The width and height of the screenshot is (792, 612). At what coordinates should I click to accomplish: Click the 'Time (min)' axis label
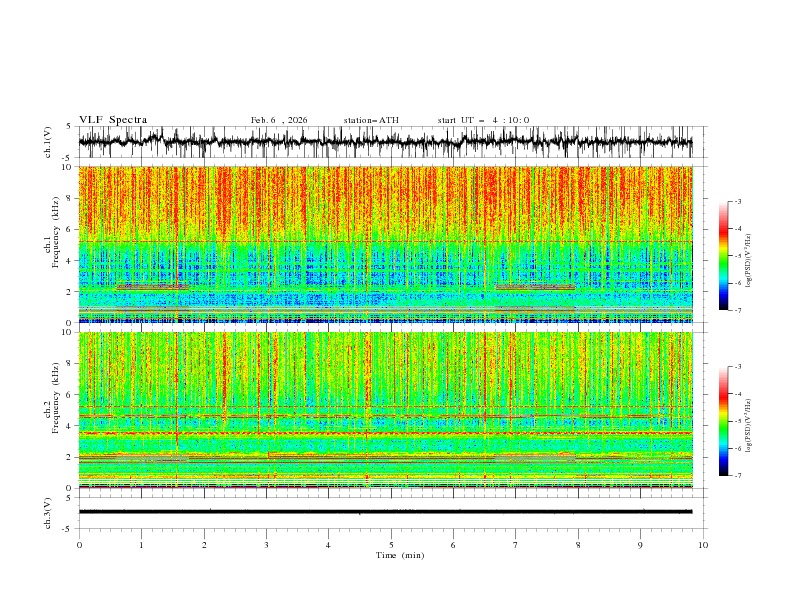400,555
